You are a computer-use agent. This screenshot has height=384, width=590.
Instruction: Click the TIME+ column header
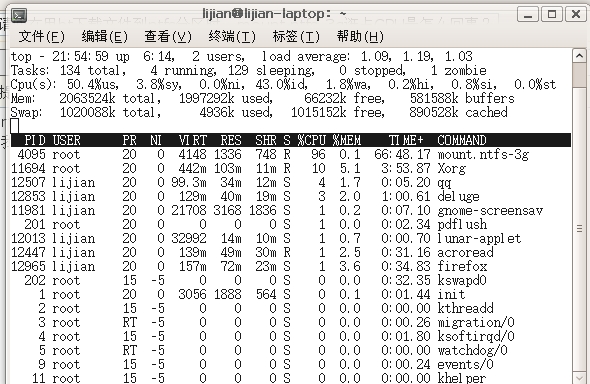coord(406,140)
